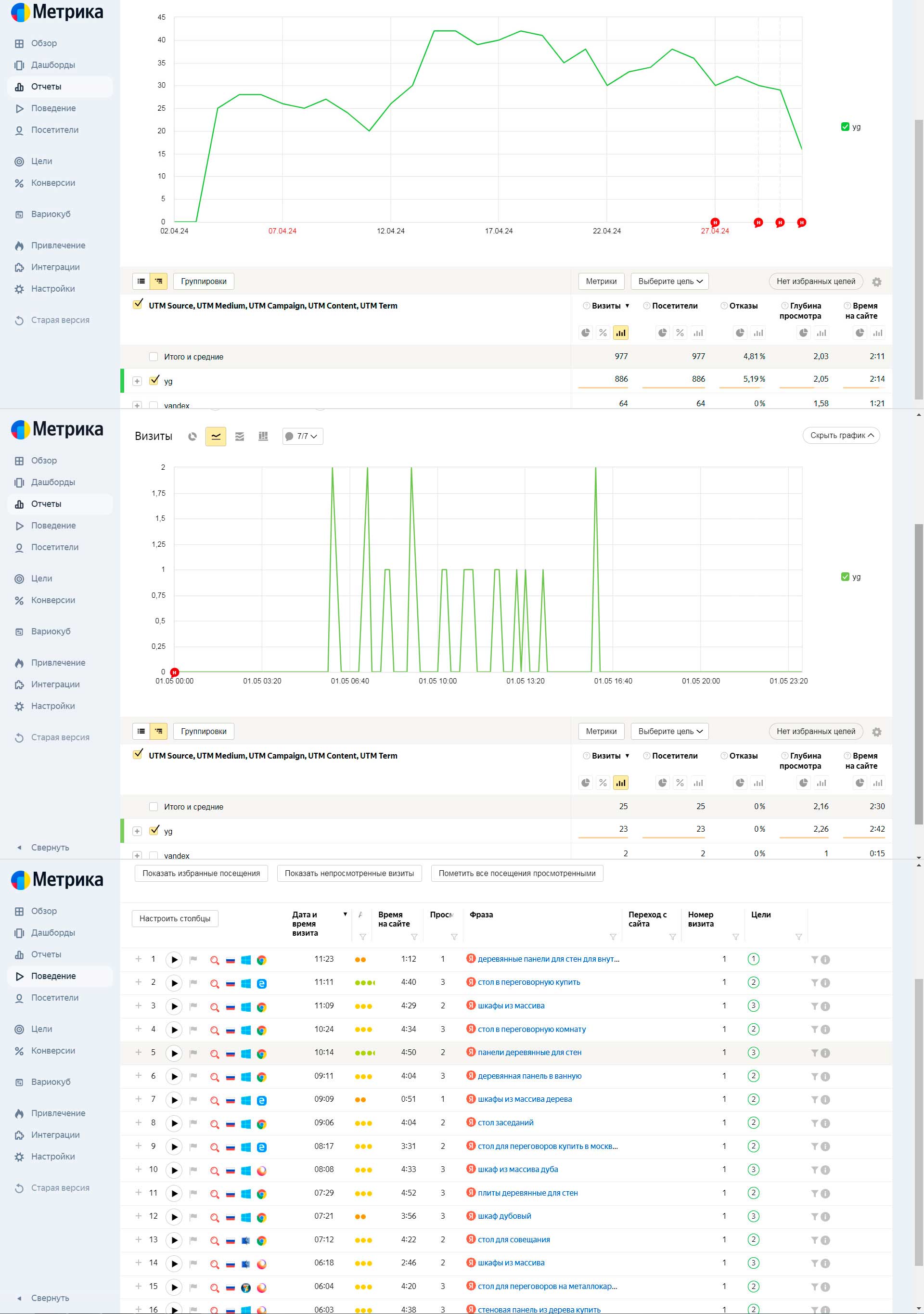Open the phrase link 'стол для совещания'
This screenshot has height=1314, width=924.
[x=513, y=1239]
